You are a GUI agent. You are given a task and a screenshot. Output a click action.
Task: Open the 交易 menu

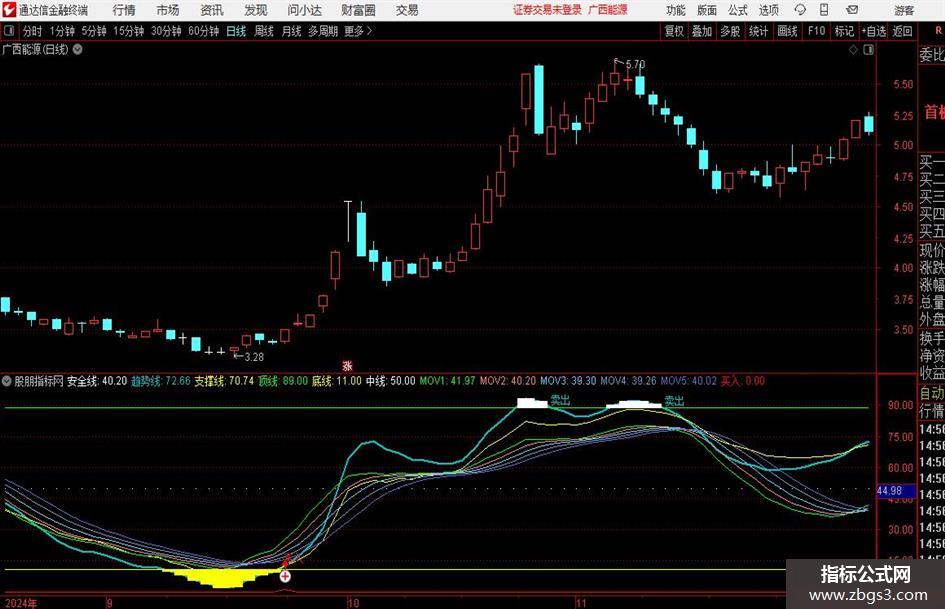coord(407,10)
